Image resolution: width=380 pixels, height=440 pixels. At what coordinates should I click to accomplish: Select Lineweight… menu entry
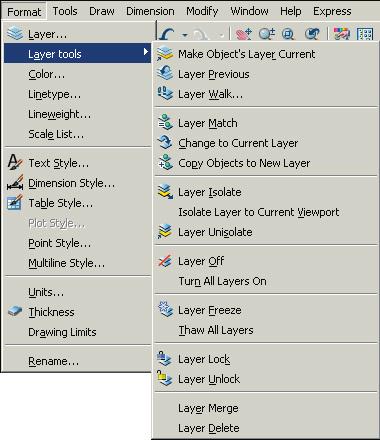click(x=77, y=114)
